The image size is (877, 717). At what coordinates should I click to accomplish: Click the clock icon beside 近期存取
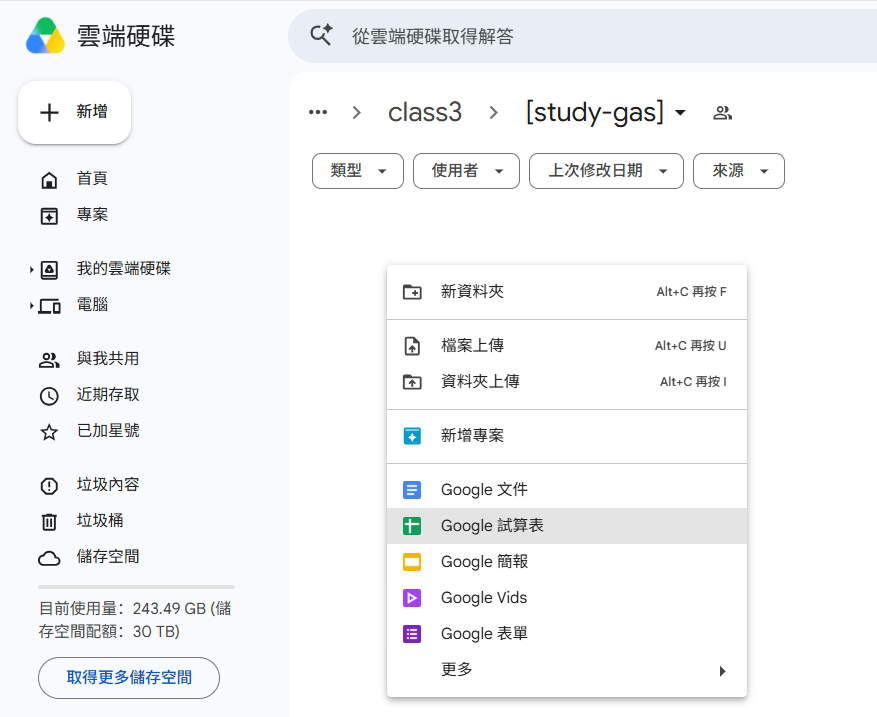point(49,396)
